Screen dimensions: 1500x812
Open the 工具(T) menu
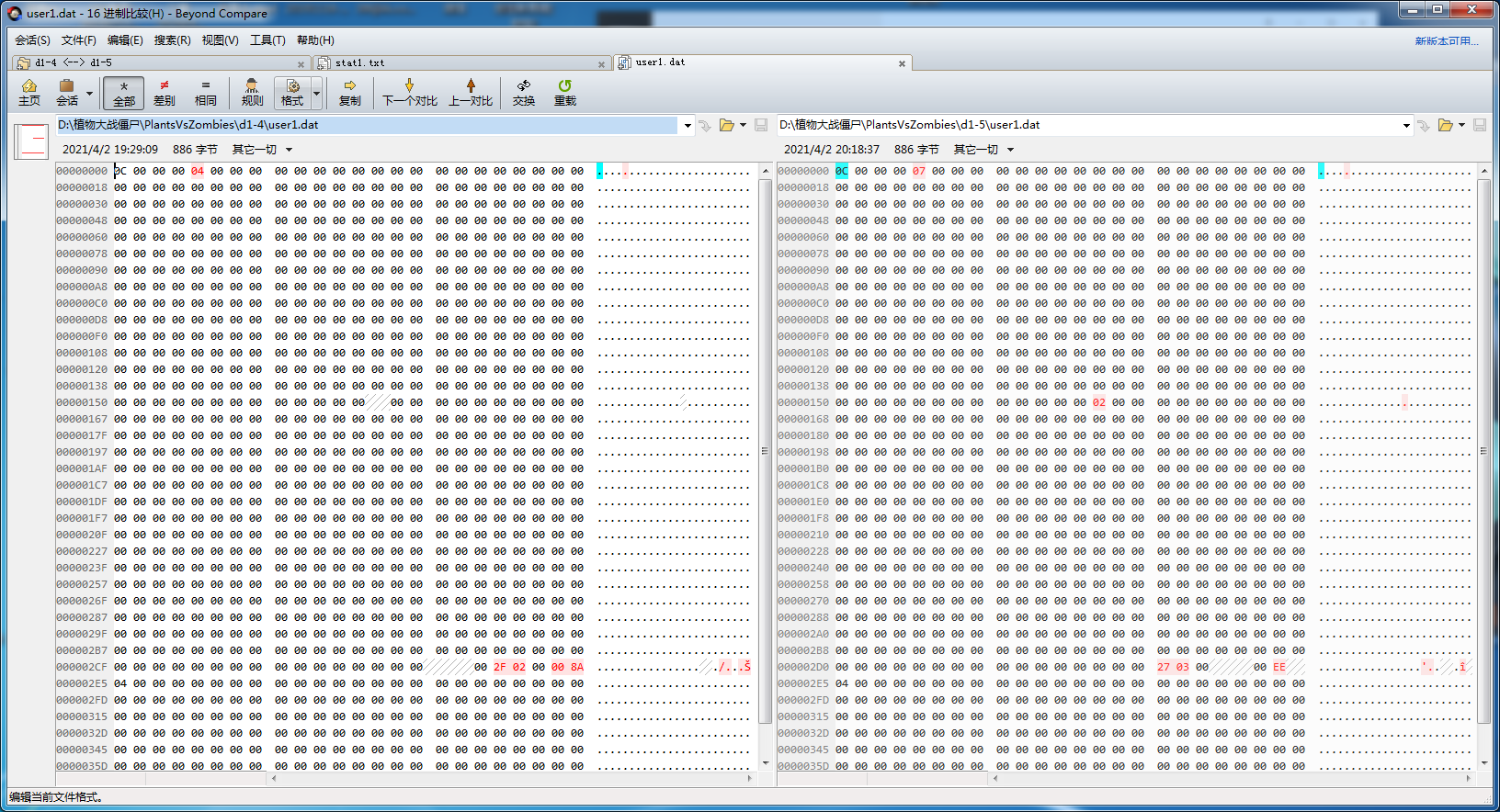coord(267,40)
